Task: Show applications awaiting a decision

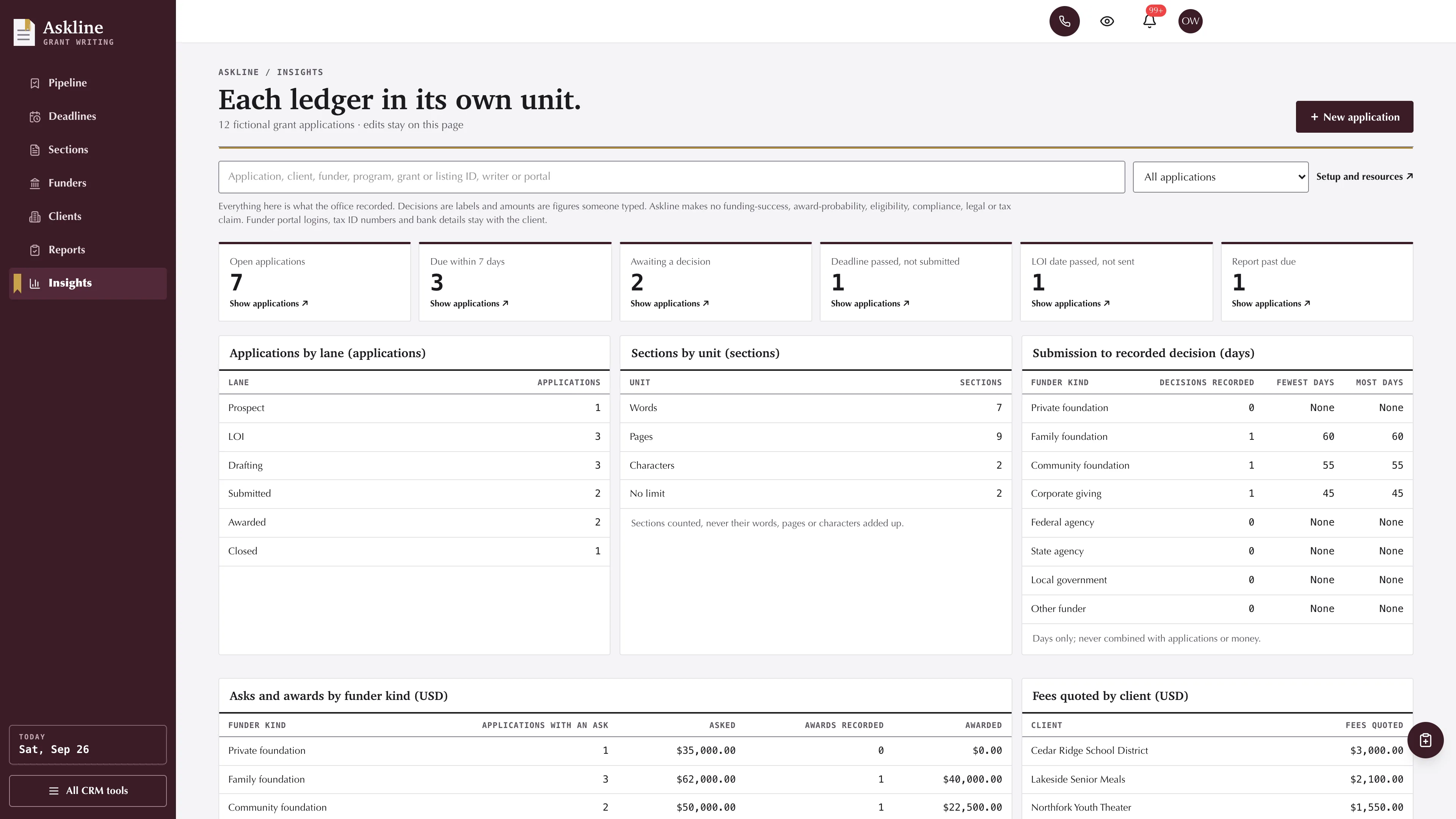Action: coord(670,303)
